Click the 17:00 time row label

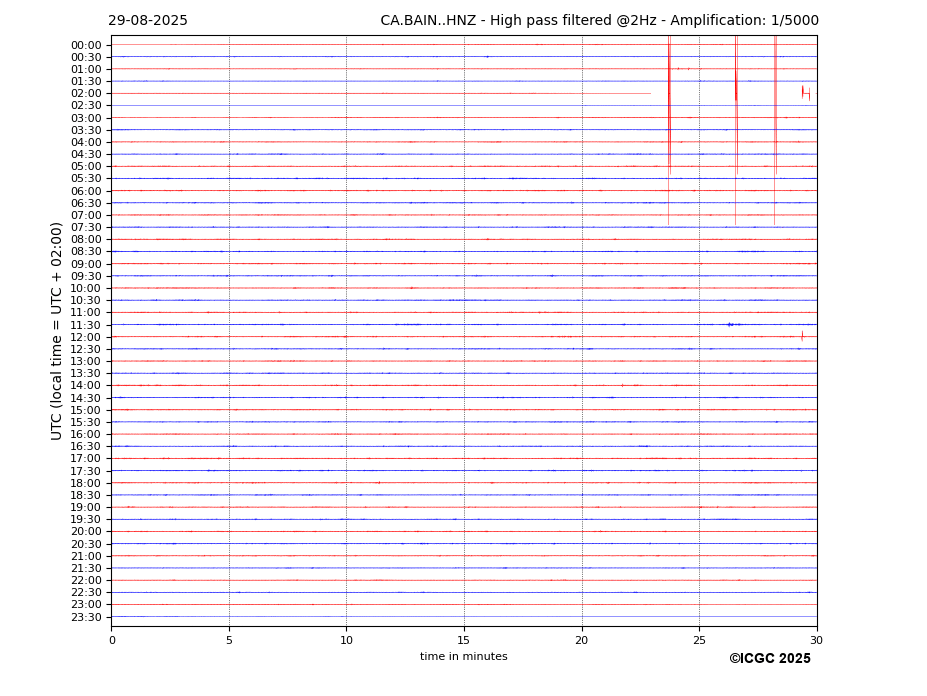(86, 459)
